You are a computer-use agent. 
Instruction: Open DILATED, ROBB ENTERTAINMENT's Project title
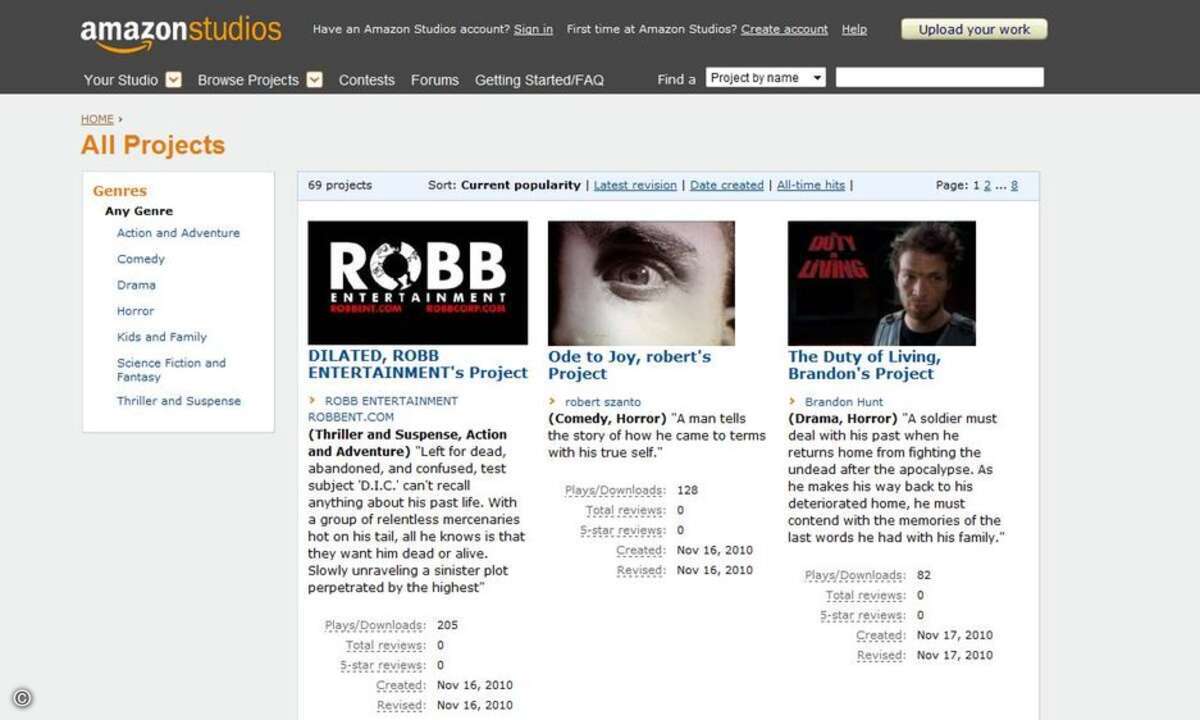pyautogui.click(x=418, y=364)
